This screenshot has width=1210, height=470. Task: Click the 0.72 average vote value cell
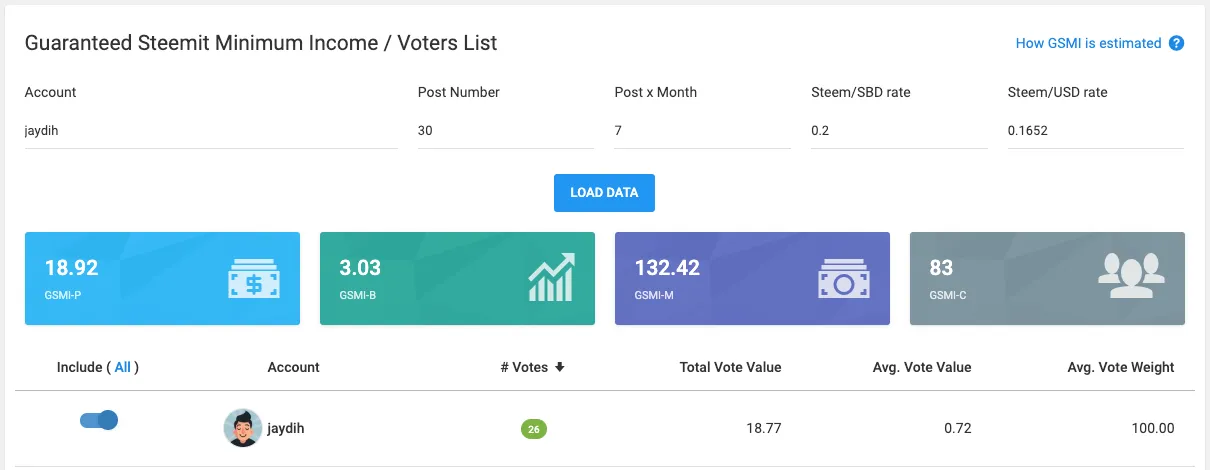[958, 429]
